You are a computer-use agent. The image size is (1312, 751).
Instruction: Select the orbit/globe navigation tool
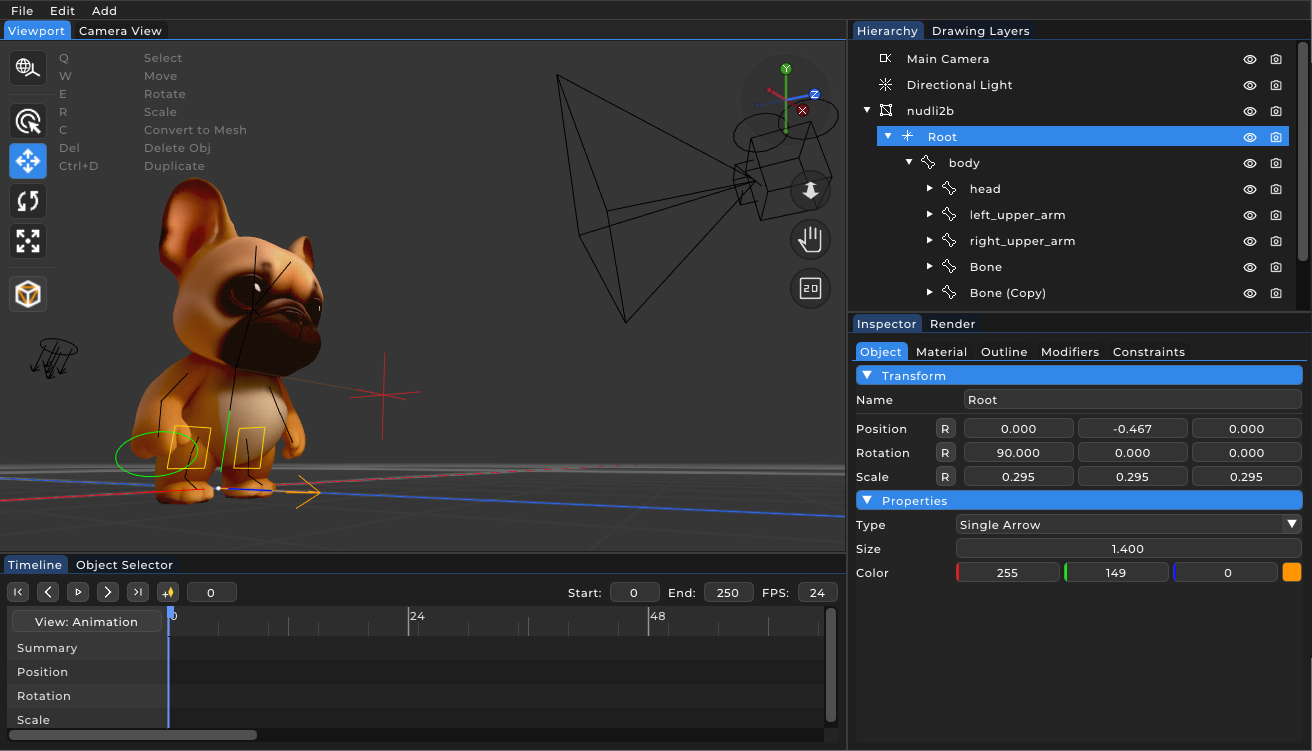coord(27,68)
